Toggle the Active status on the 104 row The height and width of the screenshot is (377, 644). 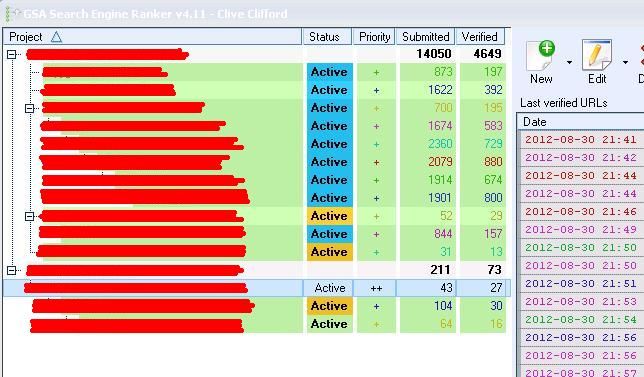click(x=329, y=306)
